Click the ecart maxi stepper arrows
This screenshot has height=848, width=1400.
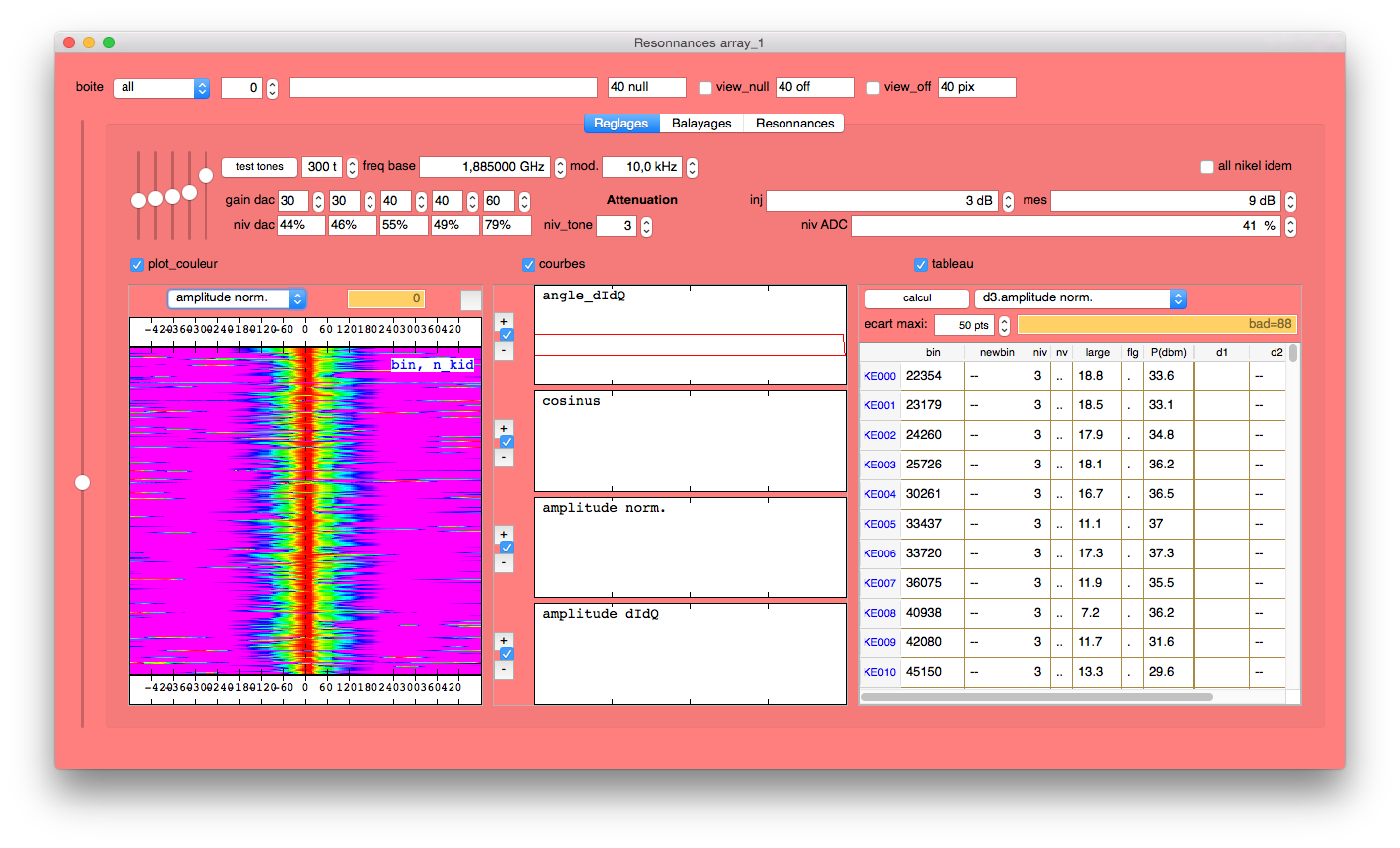pyautogui.click(x=1004, y=325)
